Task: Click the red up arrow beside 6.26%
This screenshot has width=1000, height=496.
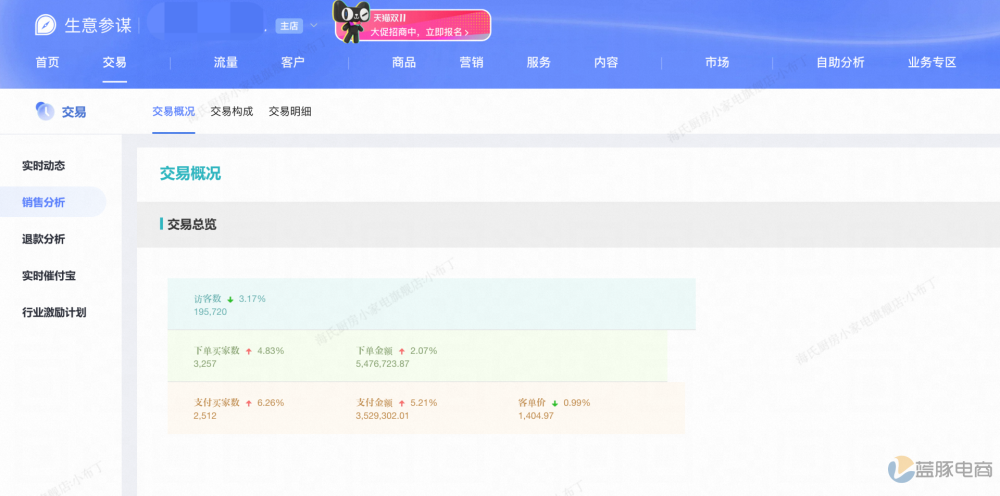Action: point(249,404)
